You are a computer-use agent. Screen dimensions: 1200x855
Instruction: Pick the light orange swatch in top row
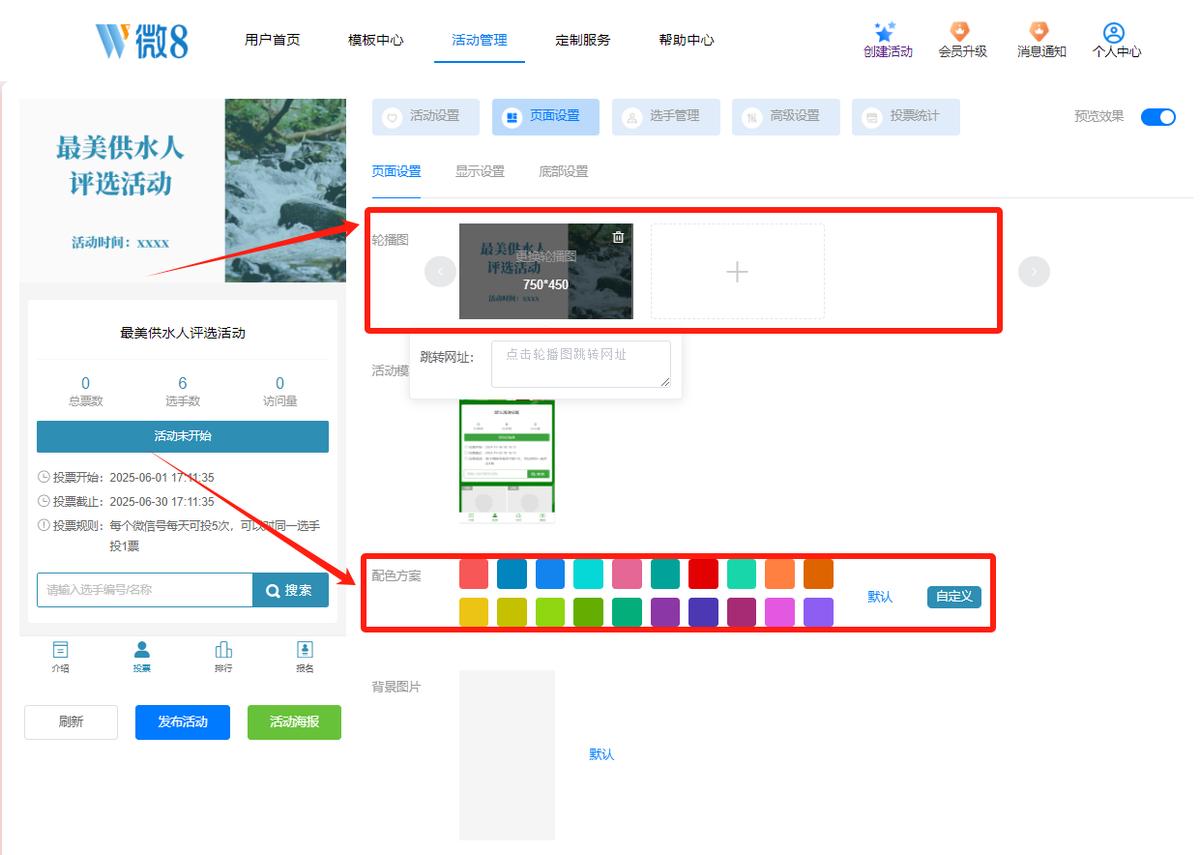pyautogui.click(x=780, y=574)
